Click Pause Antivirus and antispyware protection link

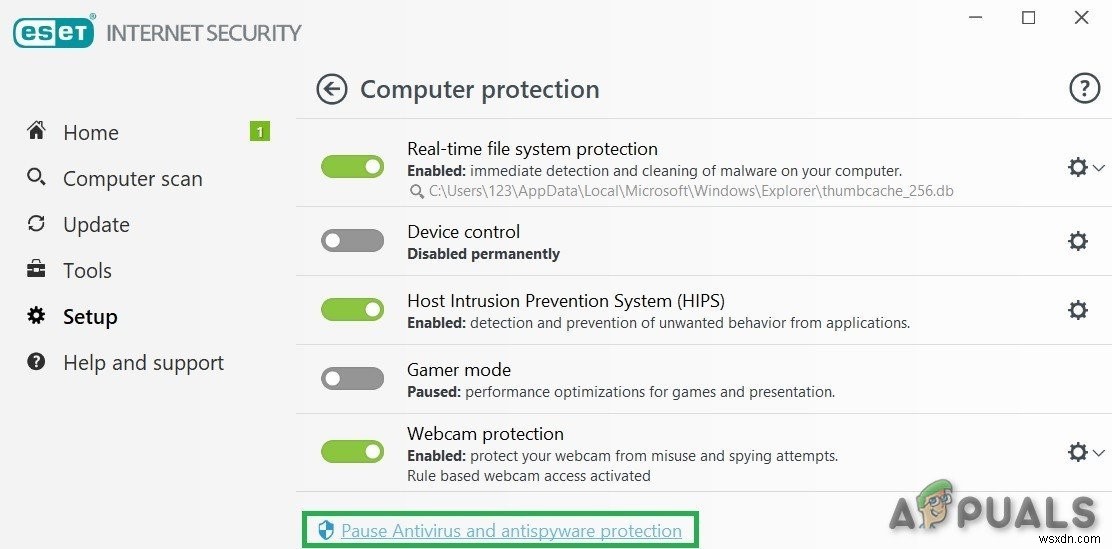pos(511,531)
